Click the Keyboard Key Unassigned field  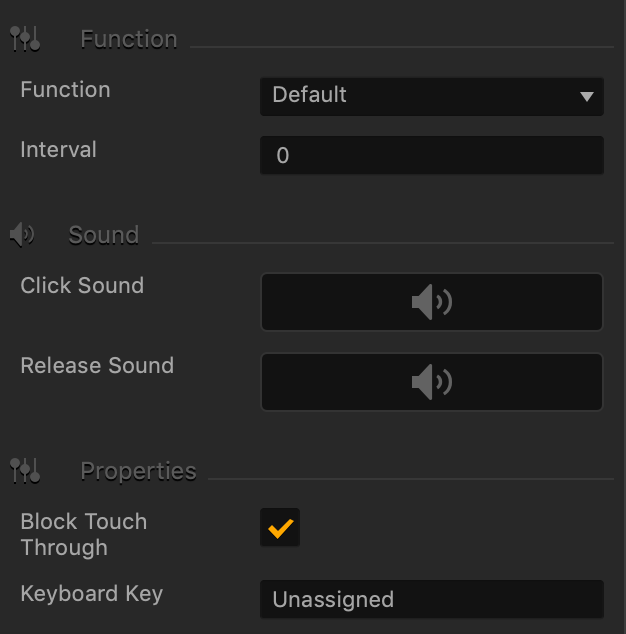pos(432,599)
